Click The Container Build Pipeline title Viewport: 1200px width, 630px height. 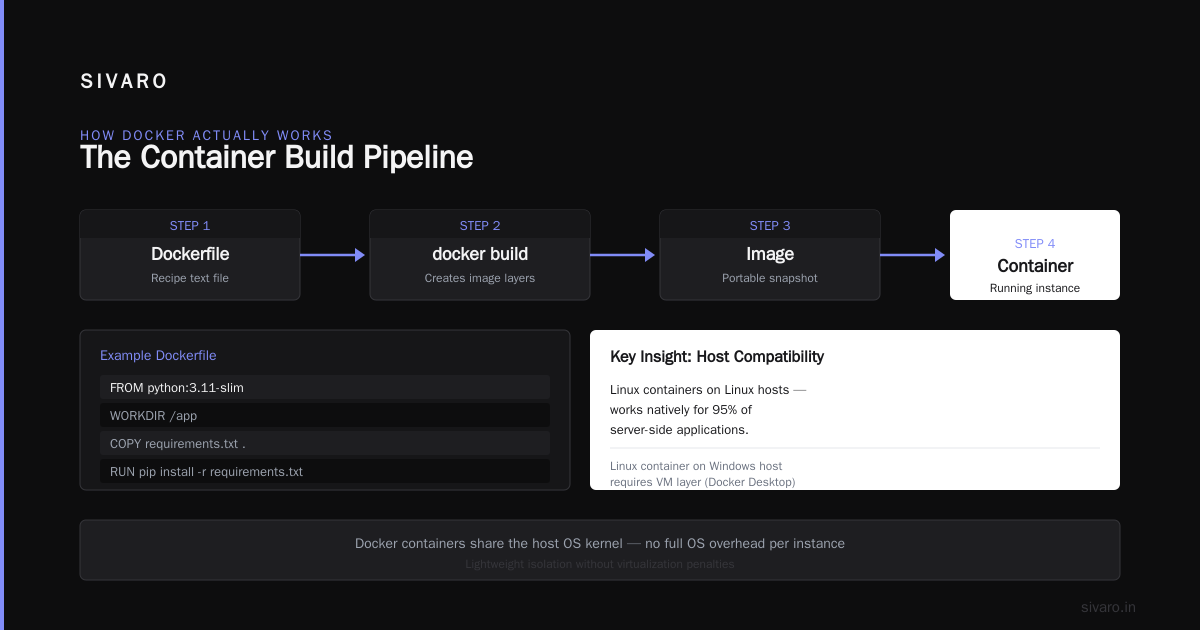pos(277,157)
